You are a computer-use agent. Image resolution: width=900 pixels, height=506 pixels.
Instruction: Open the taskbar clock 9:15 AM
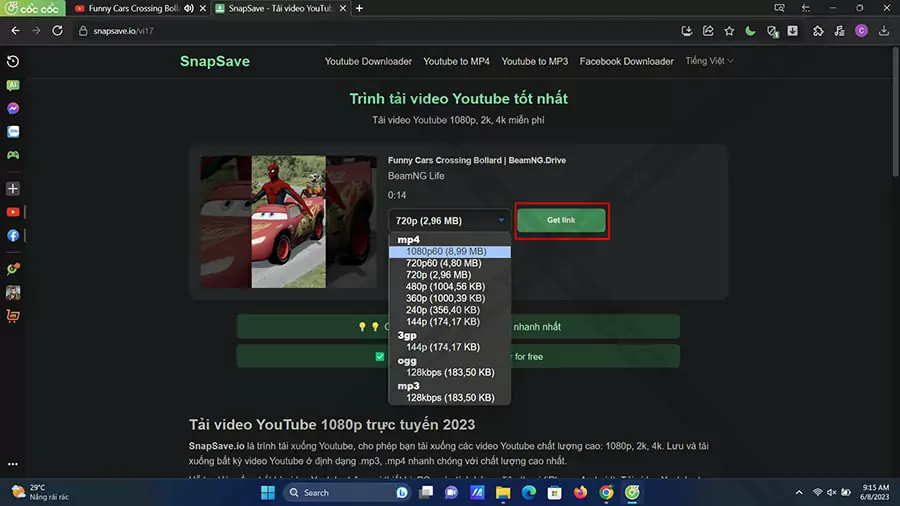pyautogui.click(x=875, y=492)
